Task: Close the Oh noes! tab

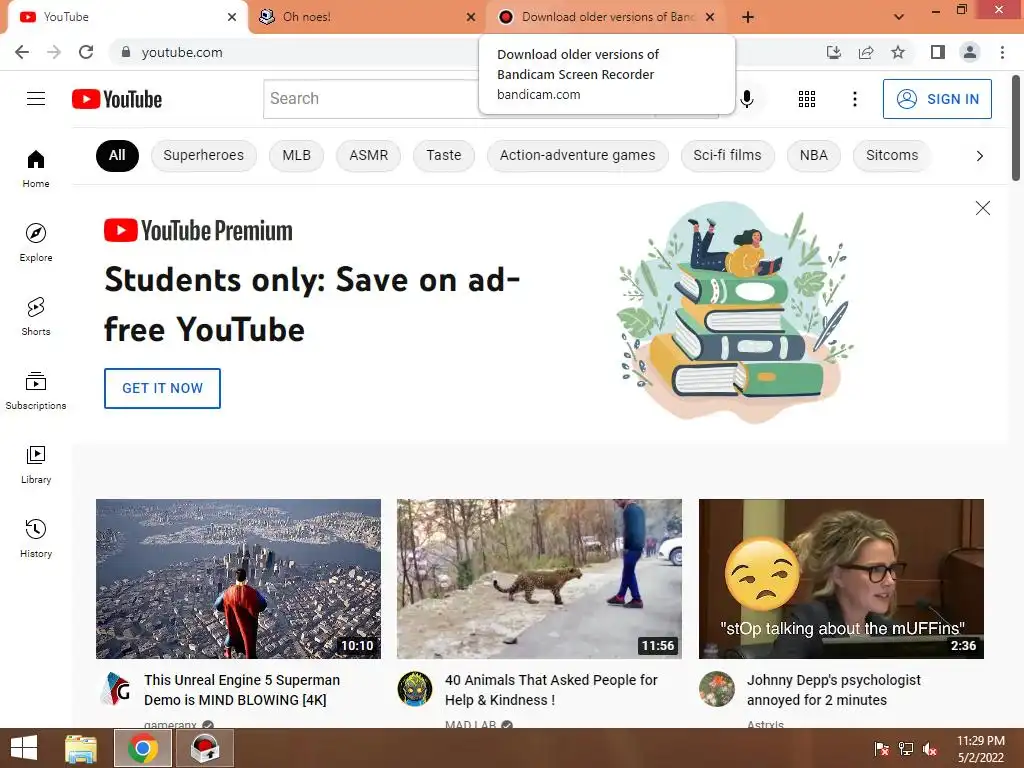Action: click(x=471, y=17)
